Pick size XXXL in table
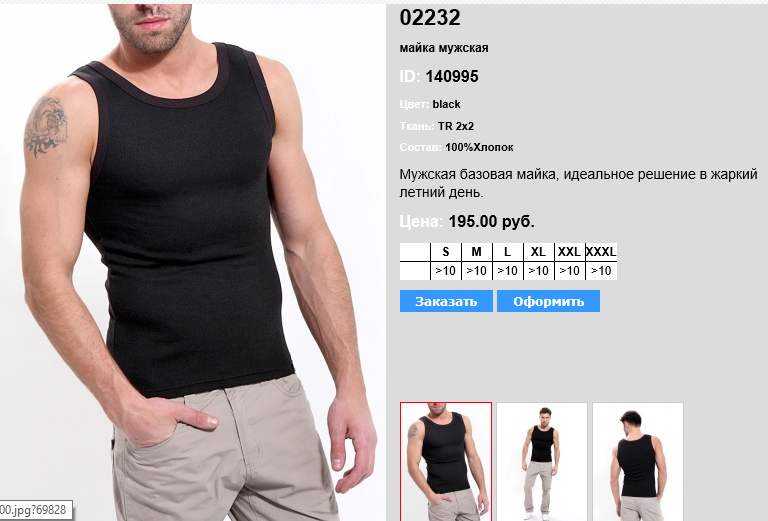The image size is (768, 521). coord(601,252)
